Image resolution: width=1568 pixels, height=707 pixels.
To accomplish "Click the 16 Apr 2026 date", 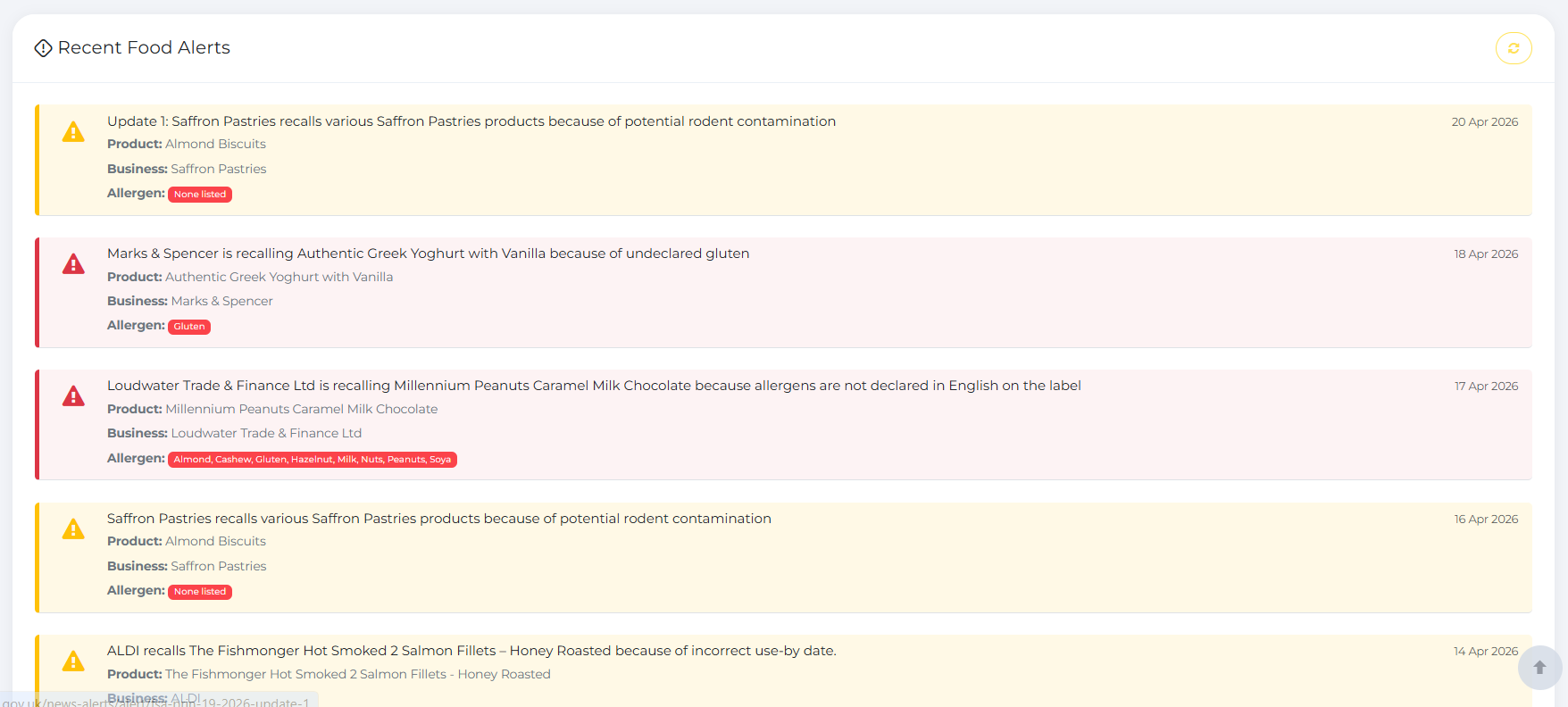I will point(1486,520).
